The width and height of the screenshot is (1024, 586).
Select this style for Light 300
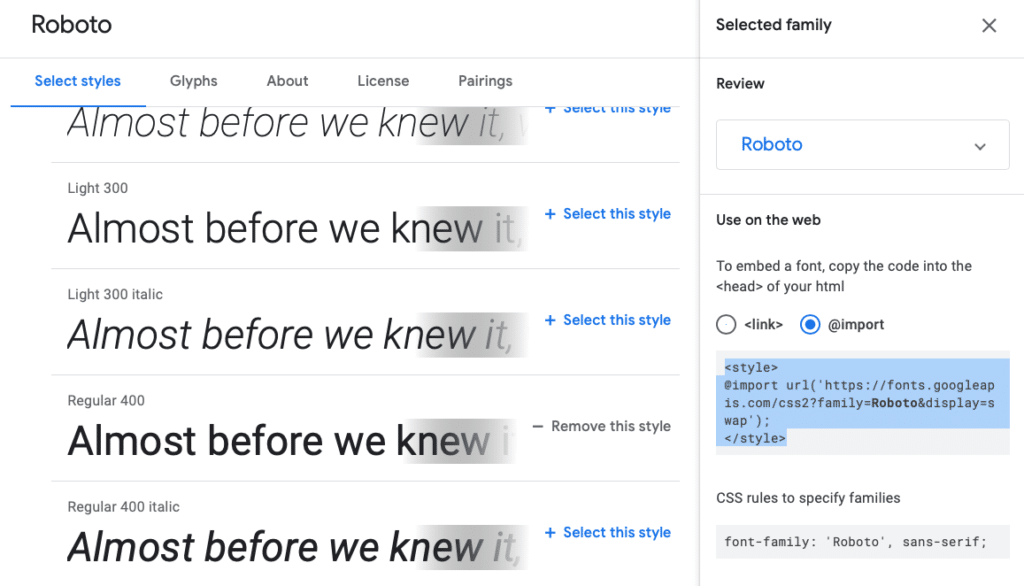tap(616, 213)
